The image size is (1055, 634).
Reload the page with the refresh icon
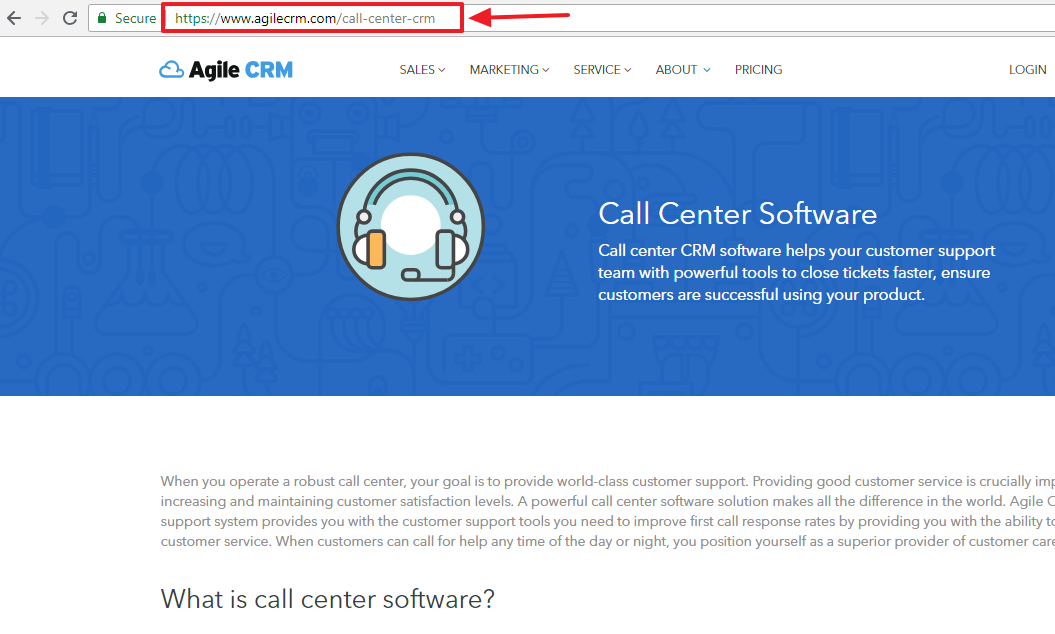[69, 17]
